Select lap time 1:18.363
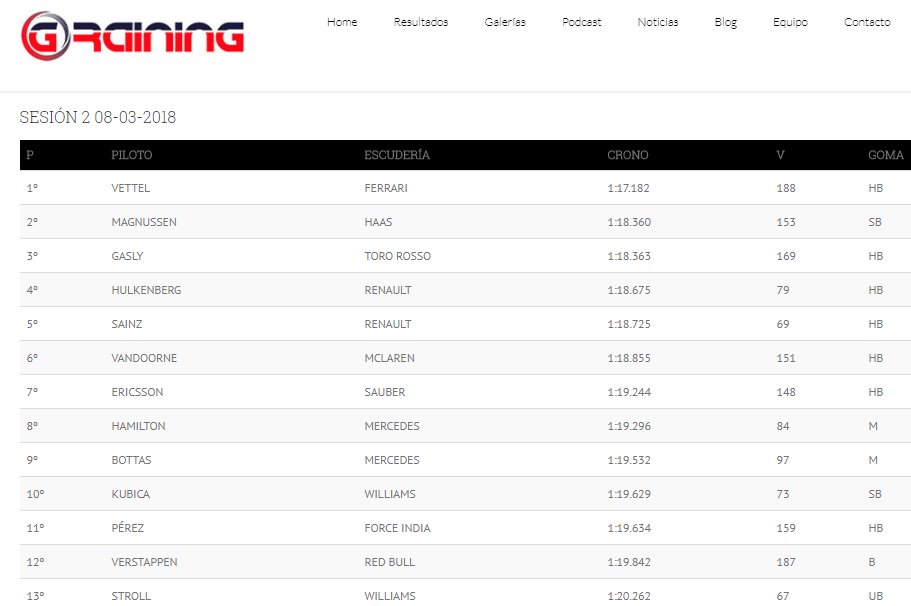 (x=629, y=256)
